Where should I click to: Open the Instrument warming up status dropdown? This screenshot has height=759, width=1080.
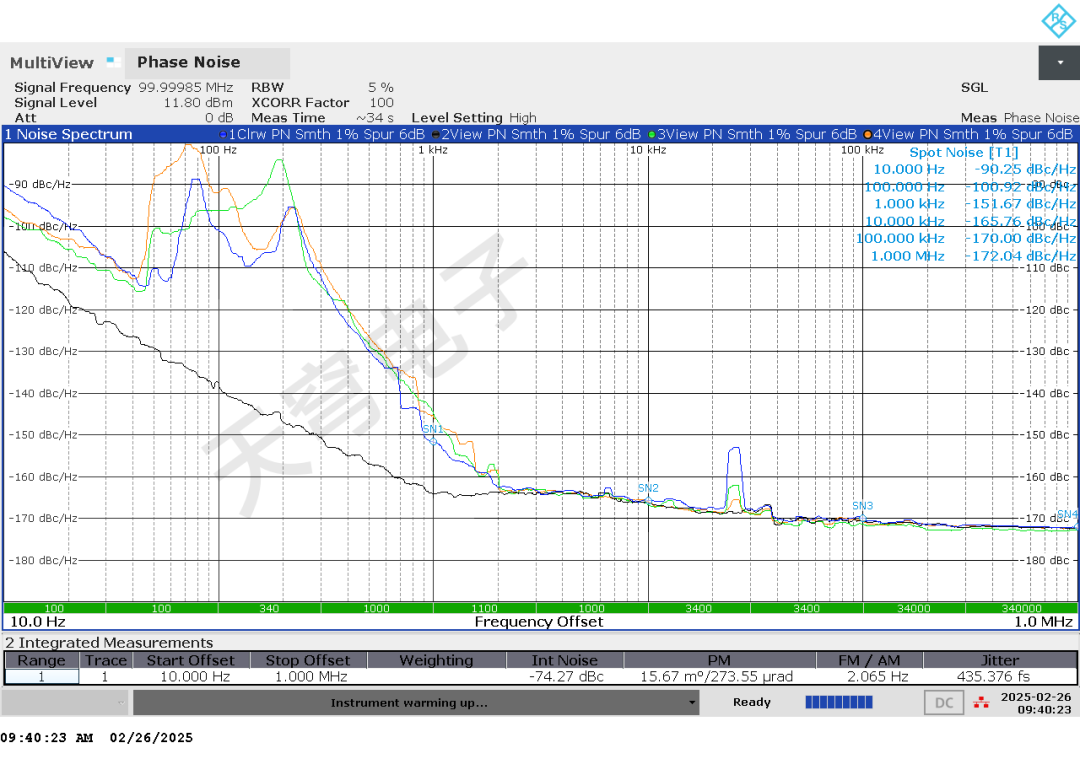416,703
